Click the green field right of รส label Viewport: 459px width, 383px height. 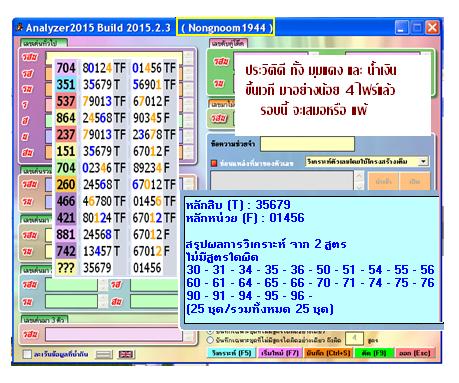[x=154, y=285]
